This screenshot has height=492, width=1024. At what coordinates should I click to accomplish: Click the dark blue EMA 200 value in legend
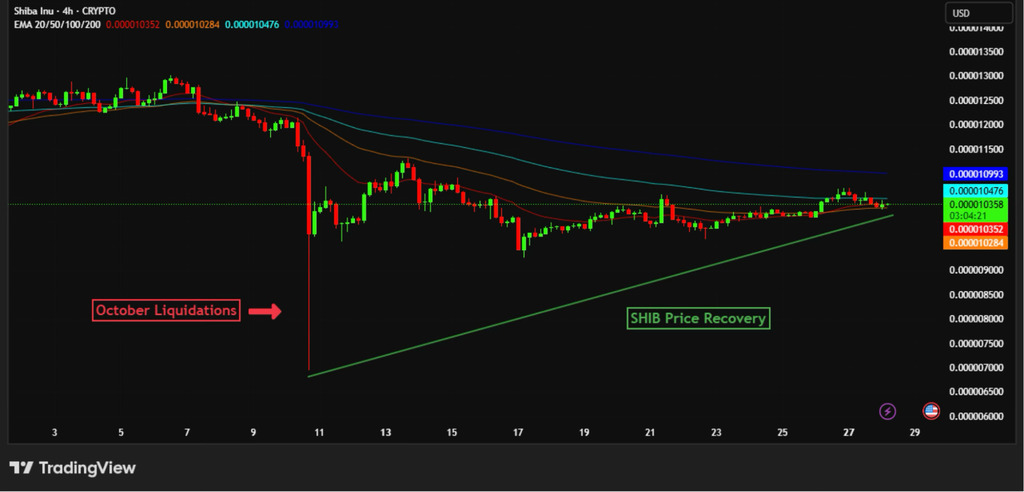click(x=313, y=23)
